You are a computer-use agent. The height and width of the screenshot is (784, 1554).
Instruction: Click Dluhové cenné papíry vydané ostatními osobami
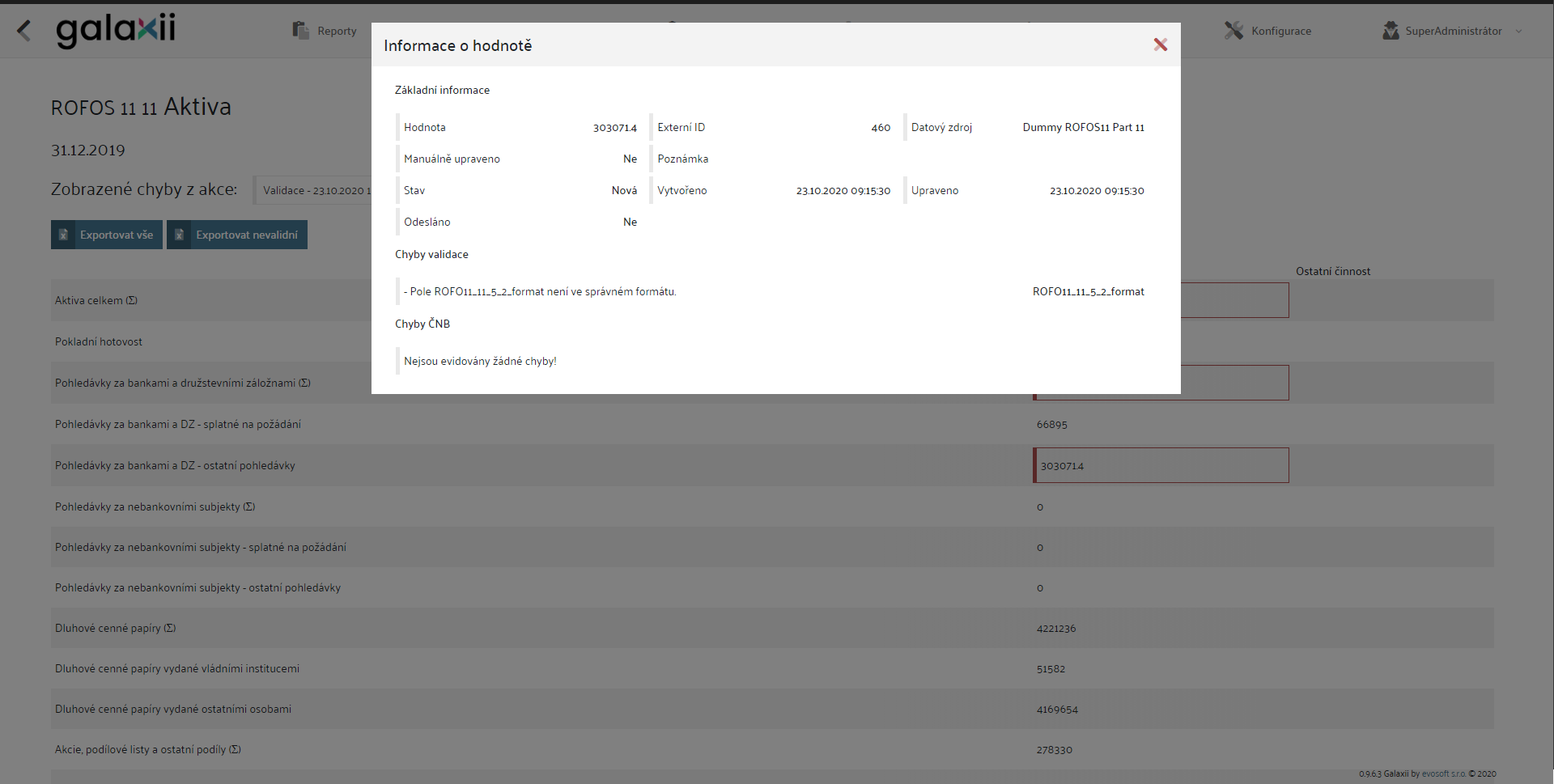tap(173, 709)
